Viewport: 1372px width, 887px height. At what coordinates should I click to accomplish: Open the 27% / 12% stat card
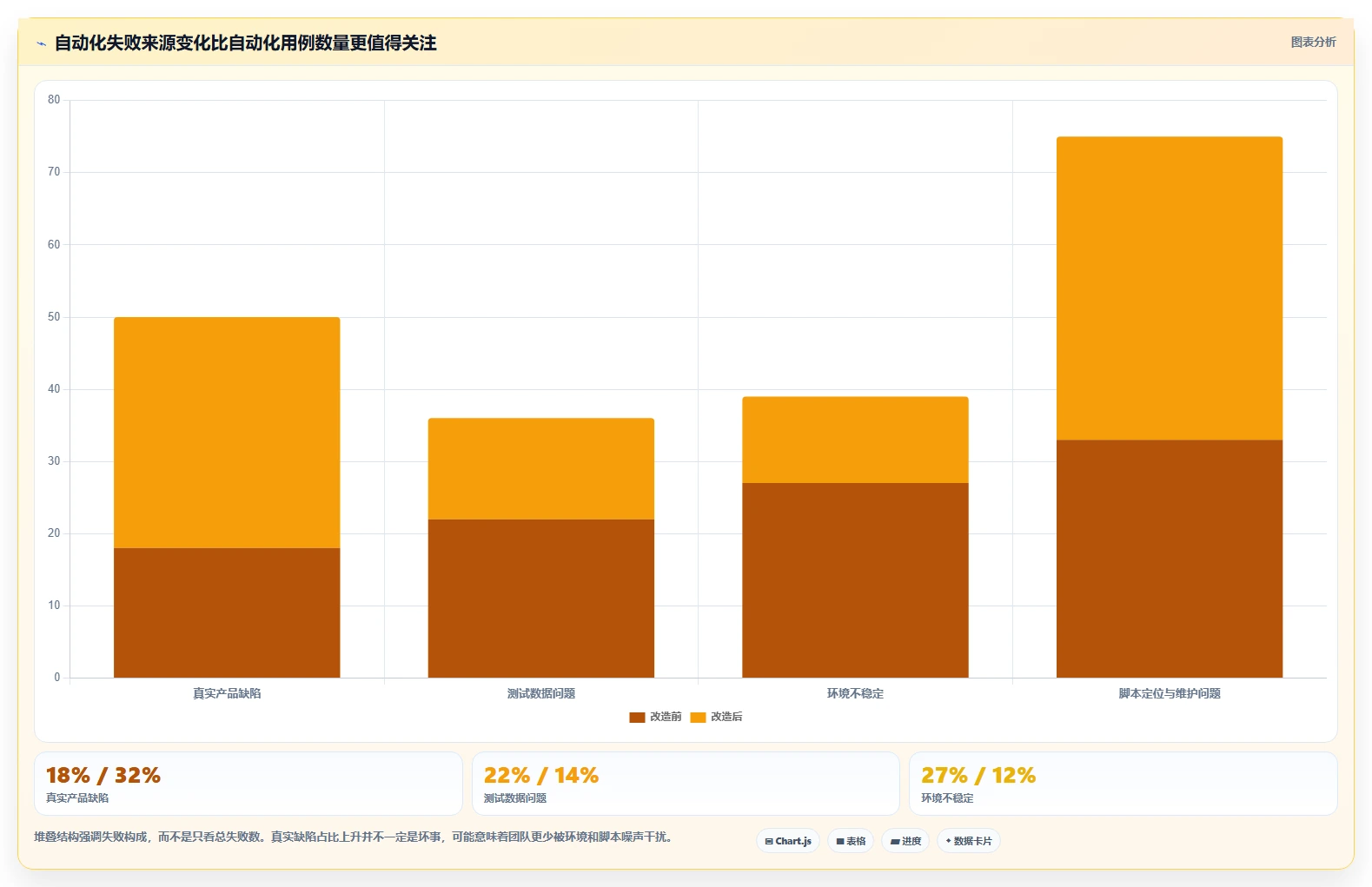pos(1123,784)
